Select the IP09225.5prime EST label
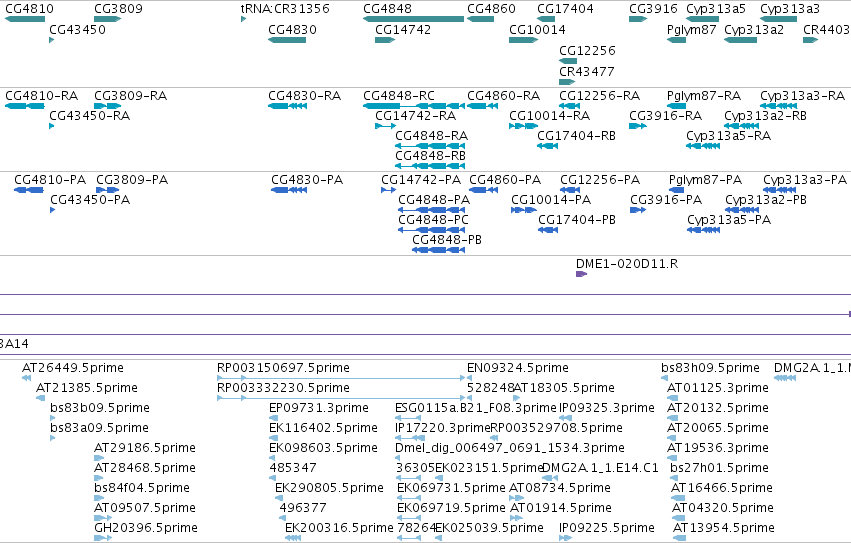 [x=607, y=528]
